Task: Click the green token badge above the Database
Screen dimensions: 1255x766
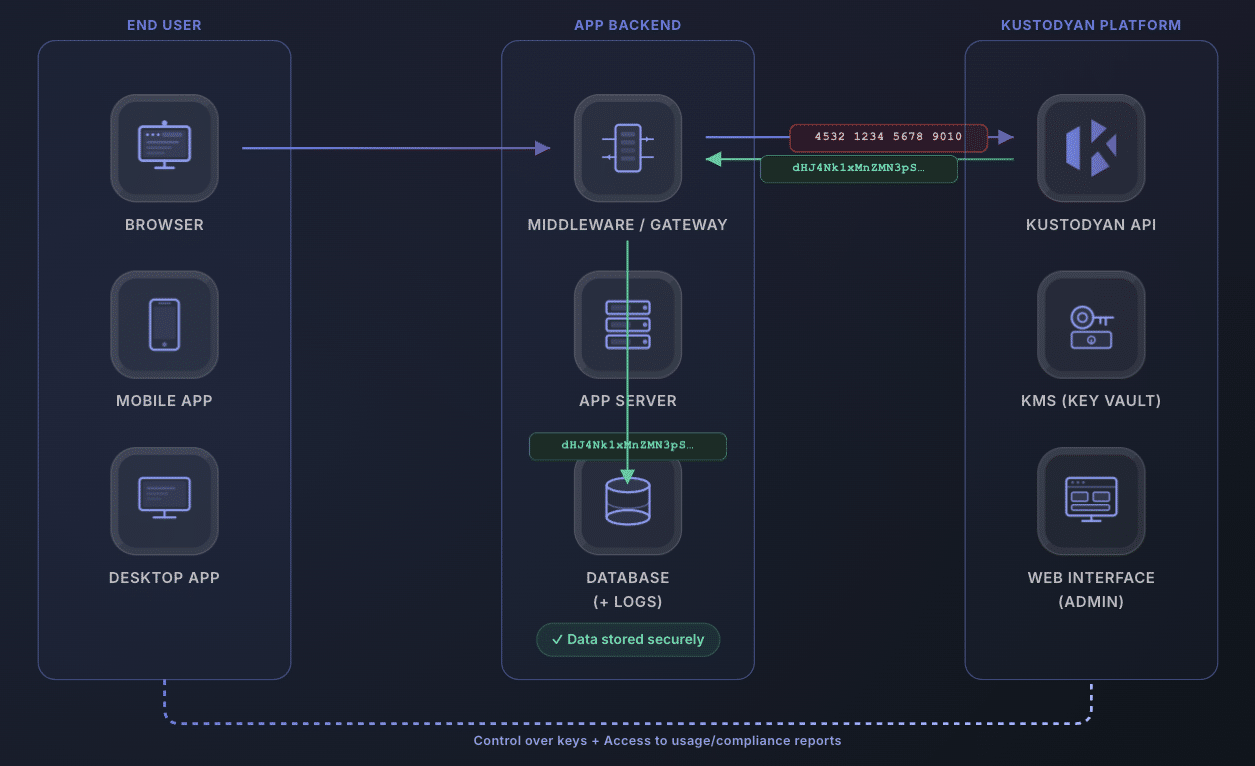Action: click(x=628, y=446)
